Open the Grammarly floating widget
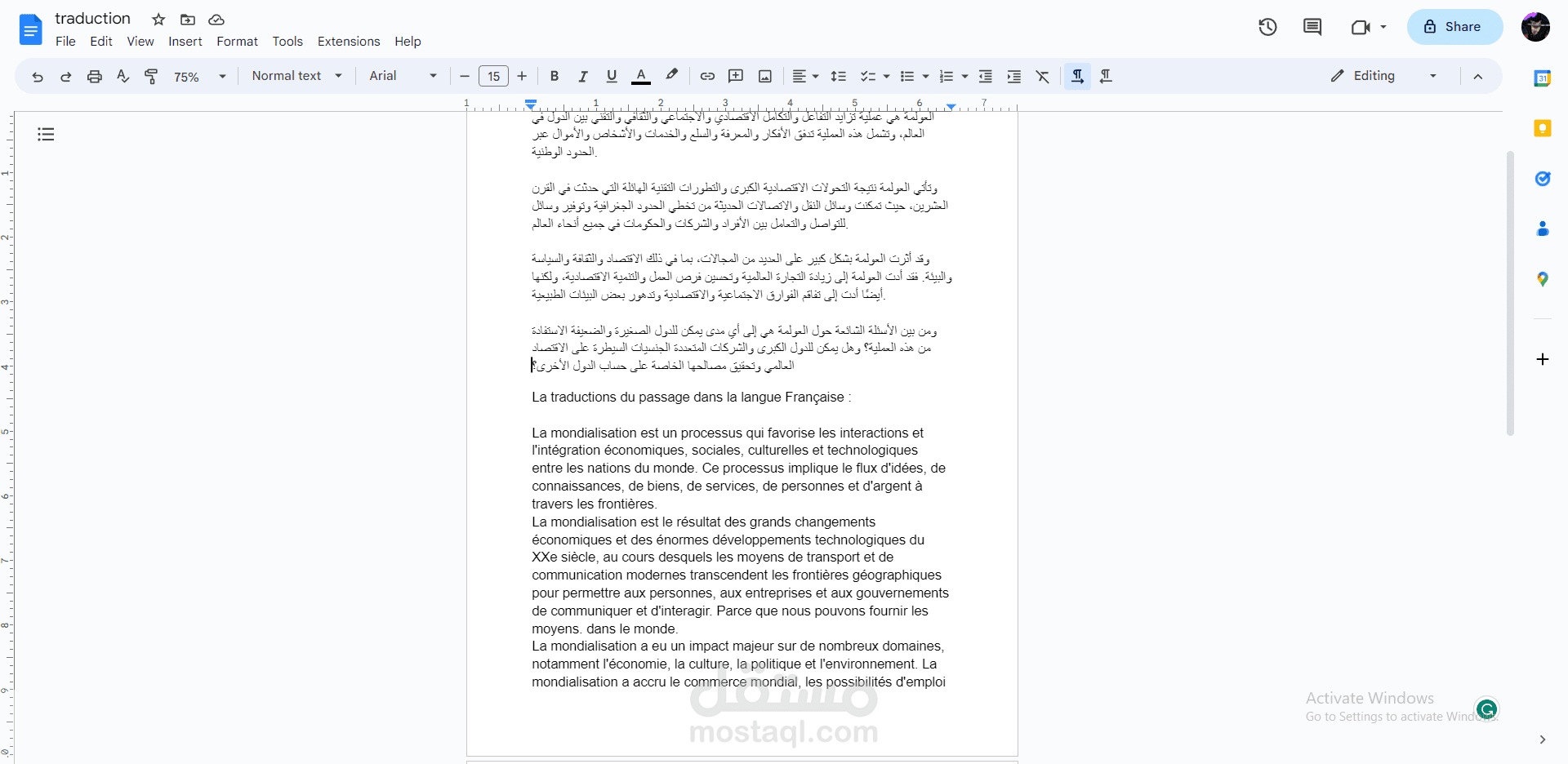 (x=1487, y=708)
